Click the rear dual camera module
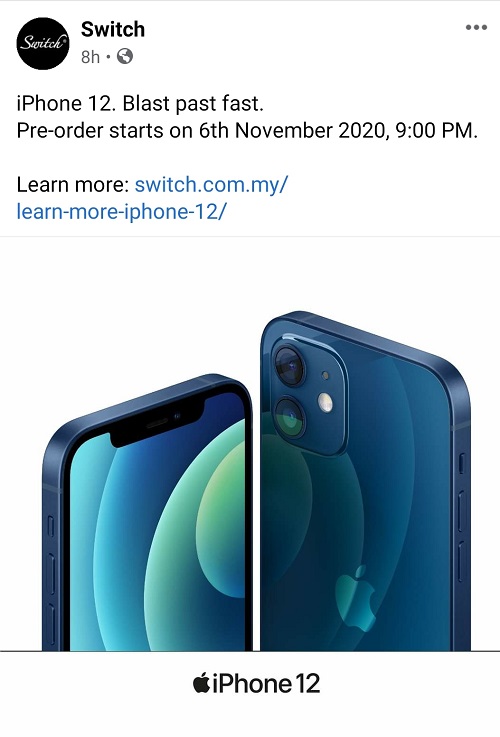 [x=309, y=395]
